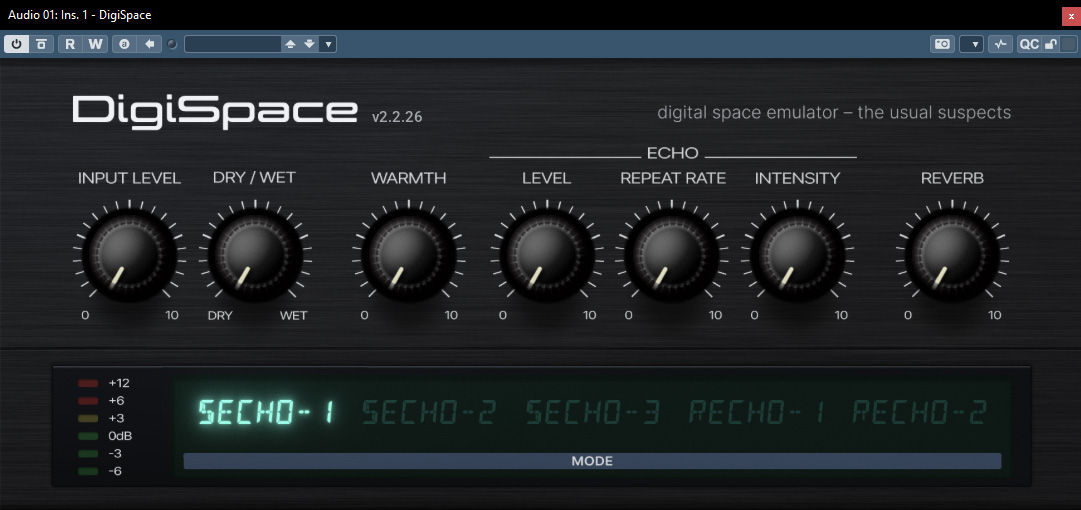Click the DRY / WET knob
This screenshot has height=510, width=1081.
[x=254, y=255]
